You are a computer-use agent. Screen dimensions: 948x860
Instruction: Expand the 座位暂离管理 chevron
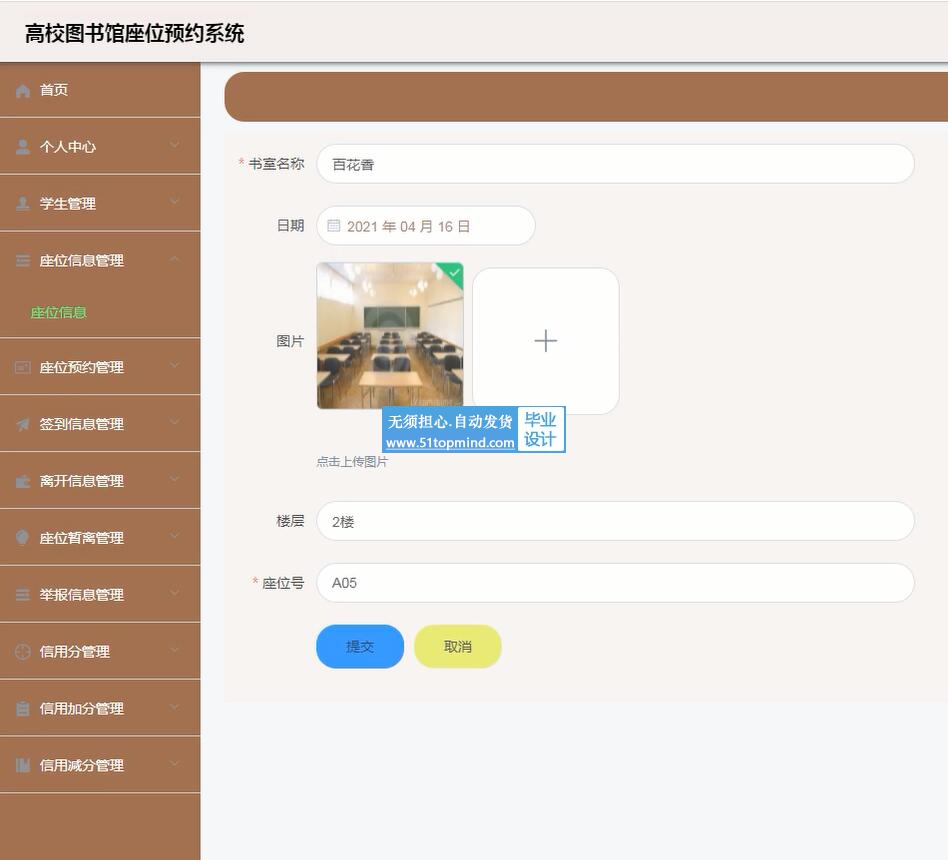coord(175,535)
